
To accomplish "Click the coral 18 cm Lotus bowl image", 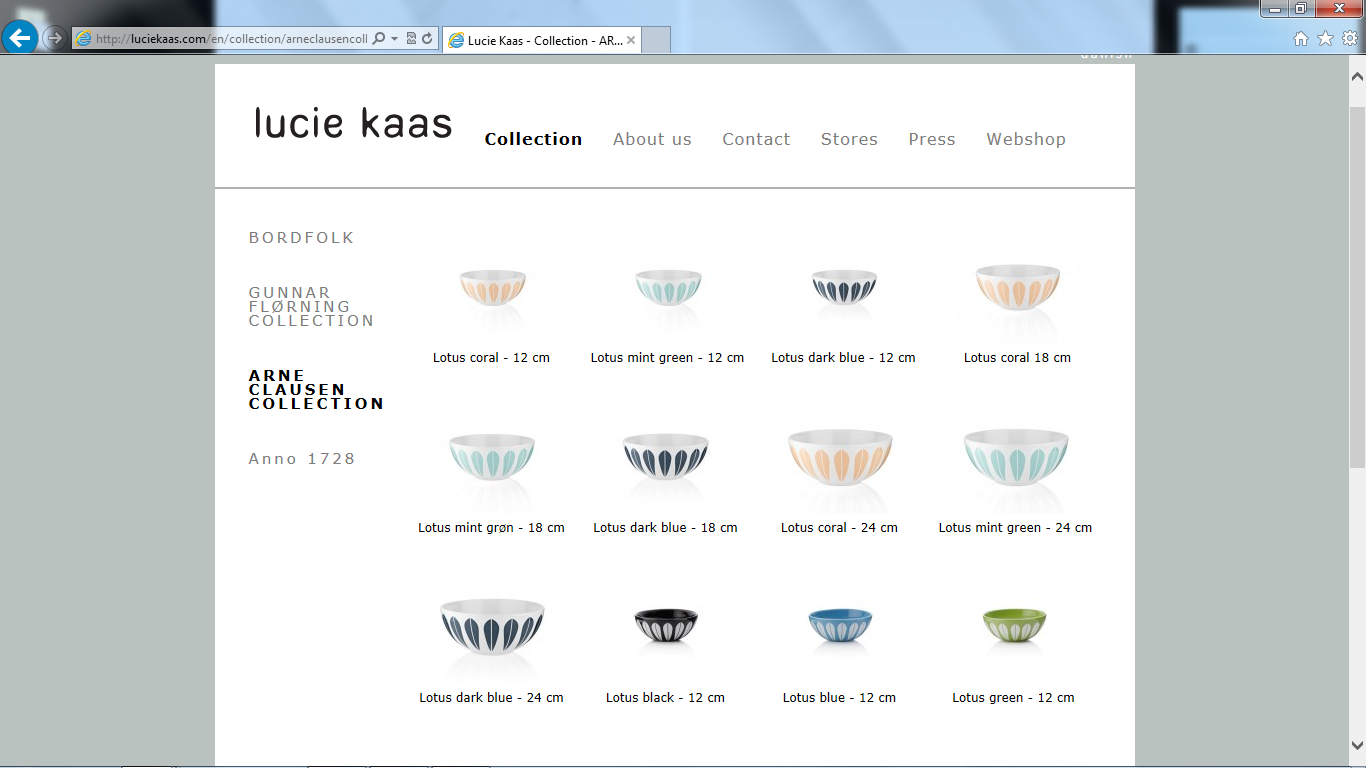I will pyautogui.click(x=1017, y=290).
